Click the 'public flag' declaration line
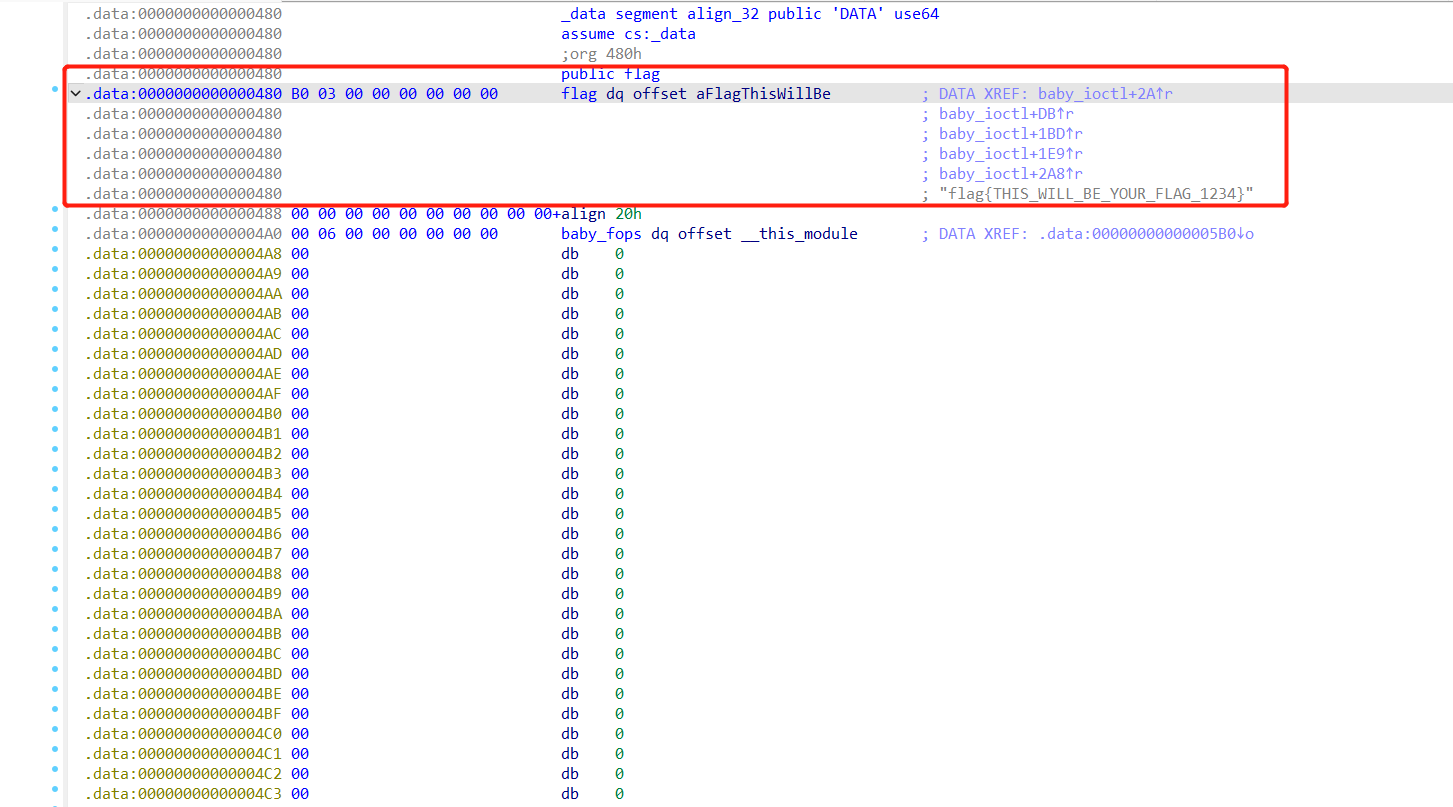This screenshot has height=807, width=1453. click(610, 74)
